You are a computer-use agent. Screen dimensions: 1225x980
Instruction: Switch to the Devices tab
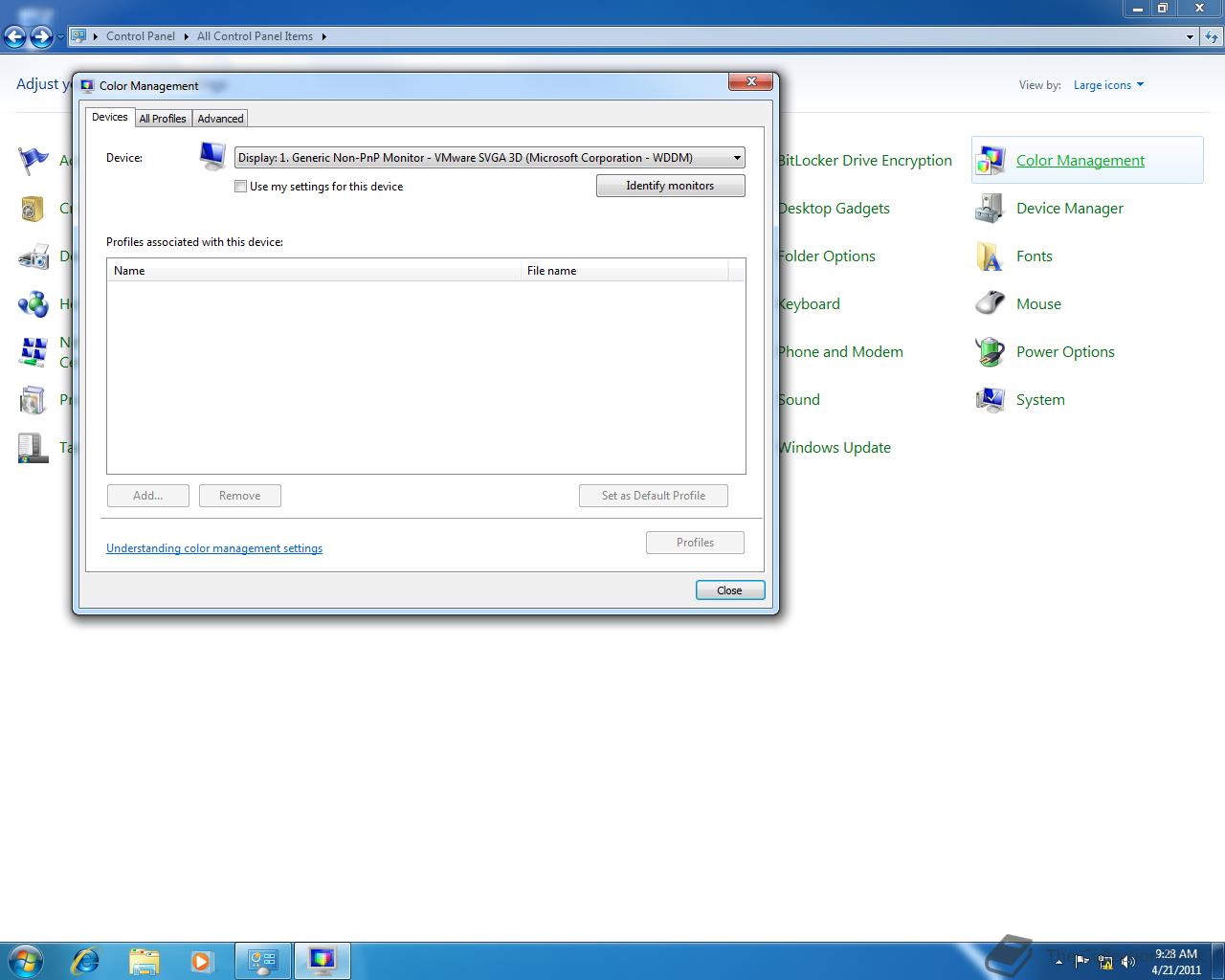click(x=109, y=117)
